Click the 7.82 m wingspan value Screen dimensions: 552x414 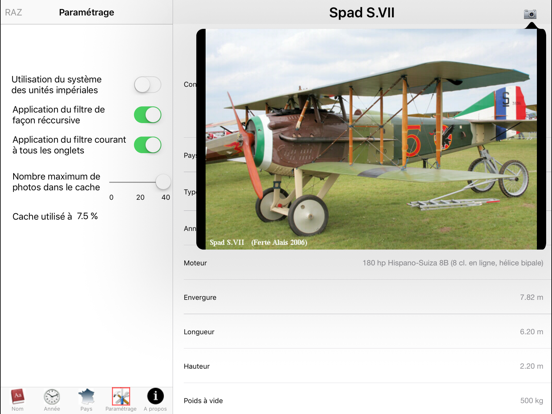click(532, 297)
